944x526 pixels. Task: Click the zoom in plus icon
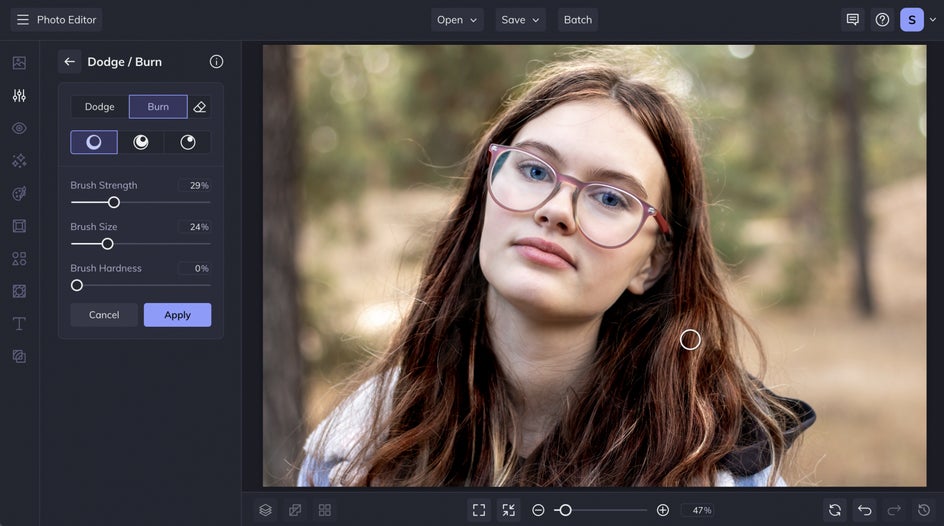(663, 510)
